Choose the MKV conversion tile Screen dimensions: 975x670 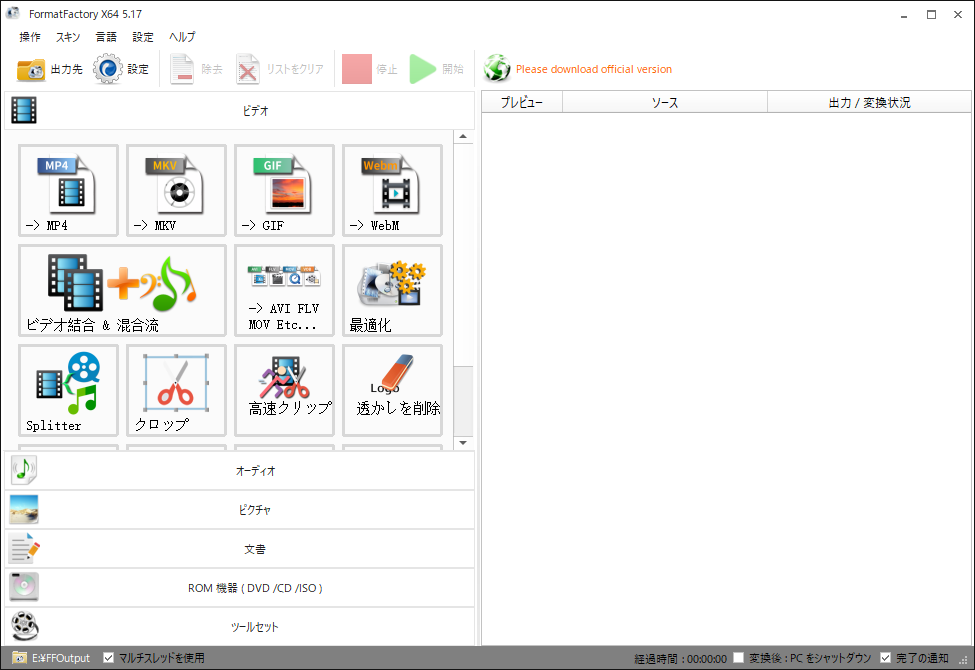click(176, 190)
